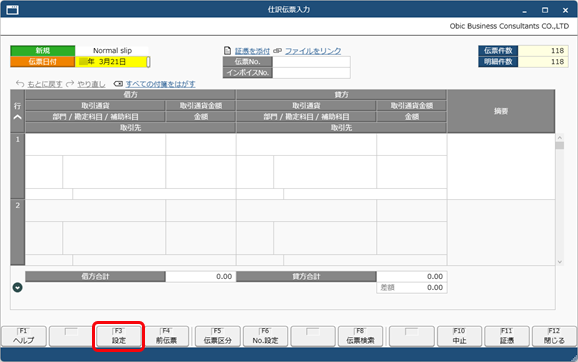Open F3 設定 settings button
Screen dimensions: 578x362
tap(119, 336)
